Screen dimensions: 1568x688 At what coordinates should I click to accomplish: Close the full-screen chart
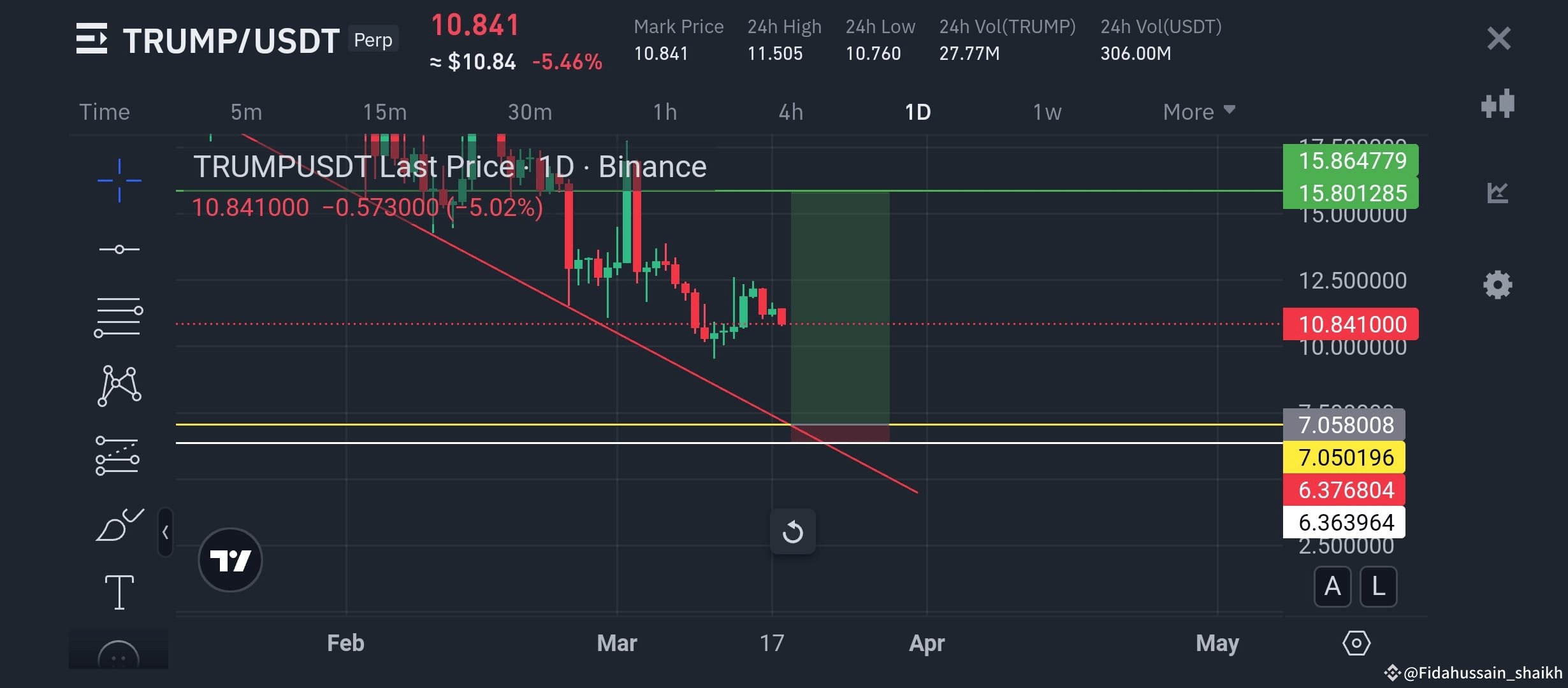click(x=1499, y=38)
